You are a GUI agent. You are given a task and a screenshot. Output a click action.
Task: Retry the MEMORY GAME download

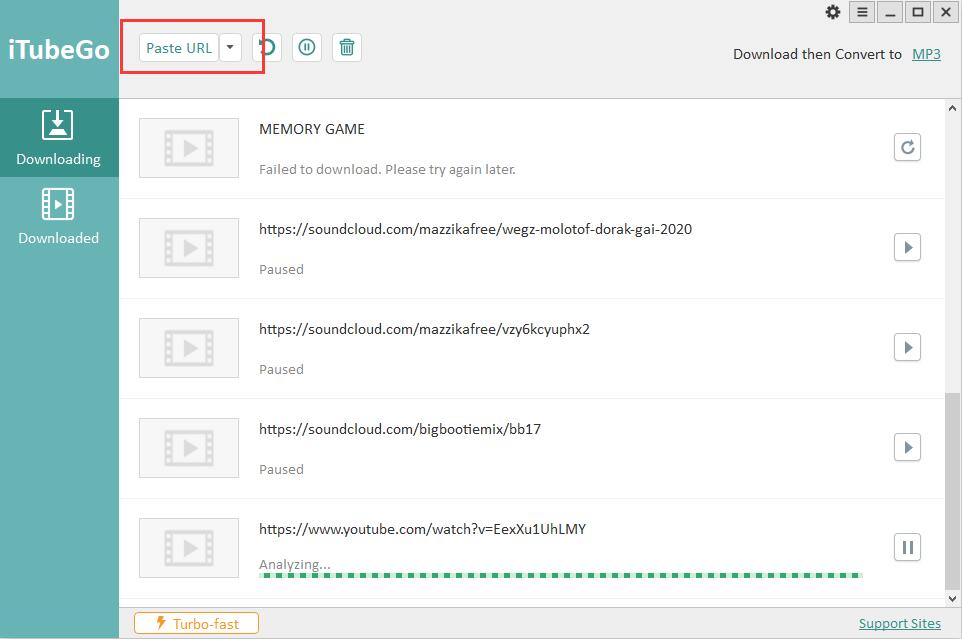click(x=907, y=147)
